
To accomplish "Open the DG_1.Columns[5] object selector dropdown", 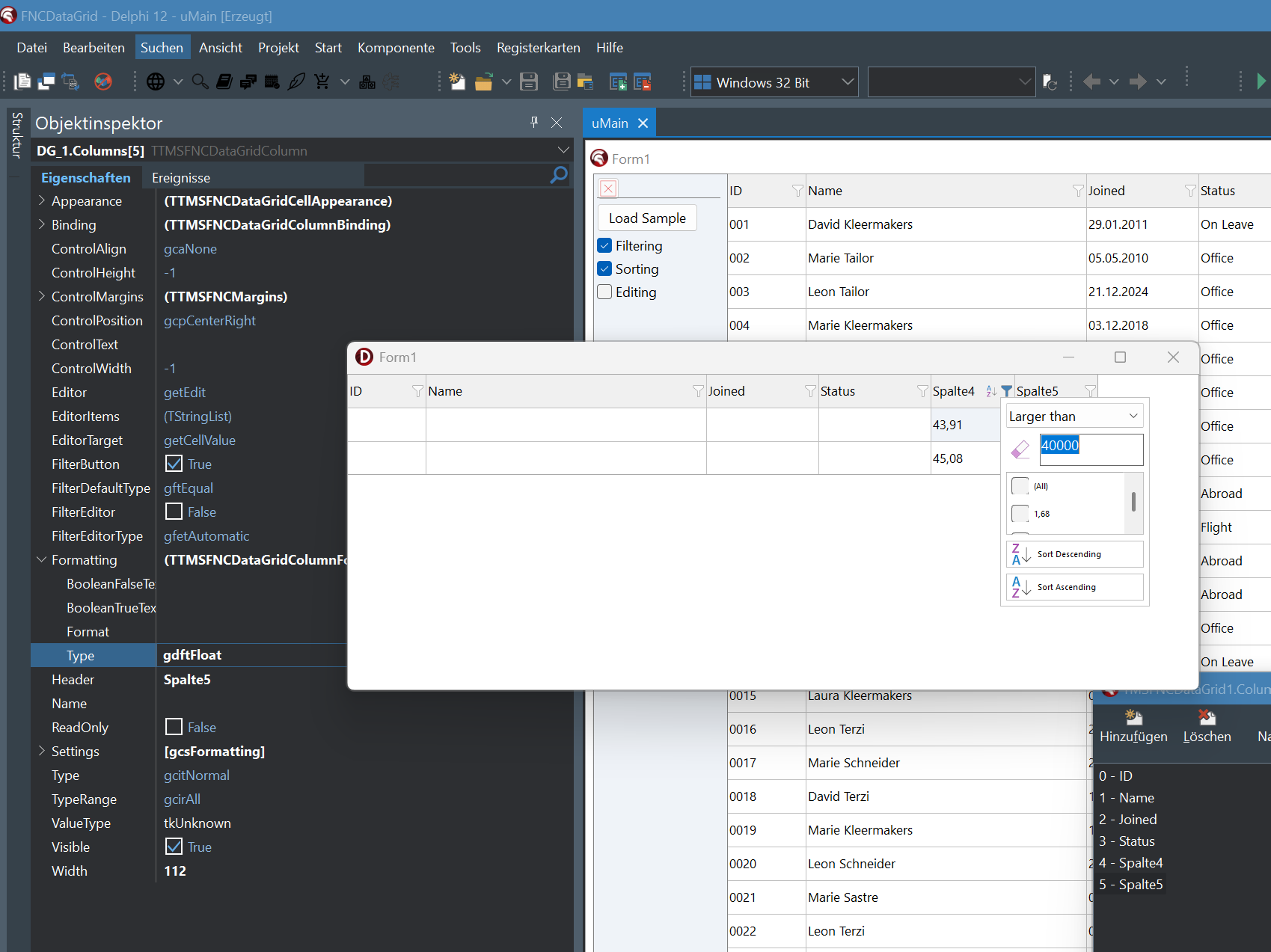I will tap(563, 150).
